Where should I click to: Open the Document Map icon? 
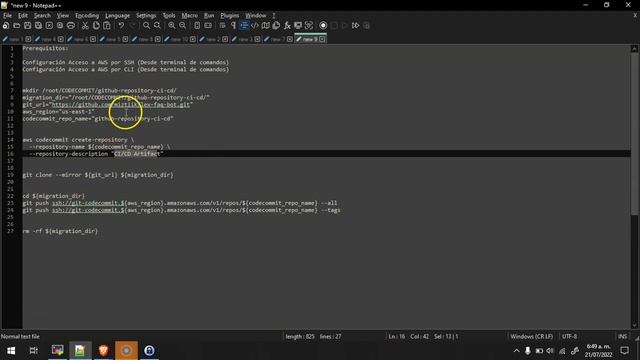(x=266, y=25)
